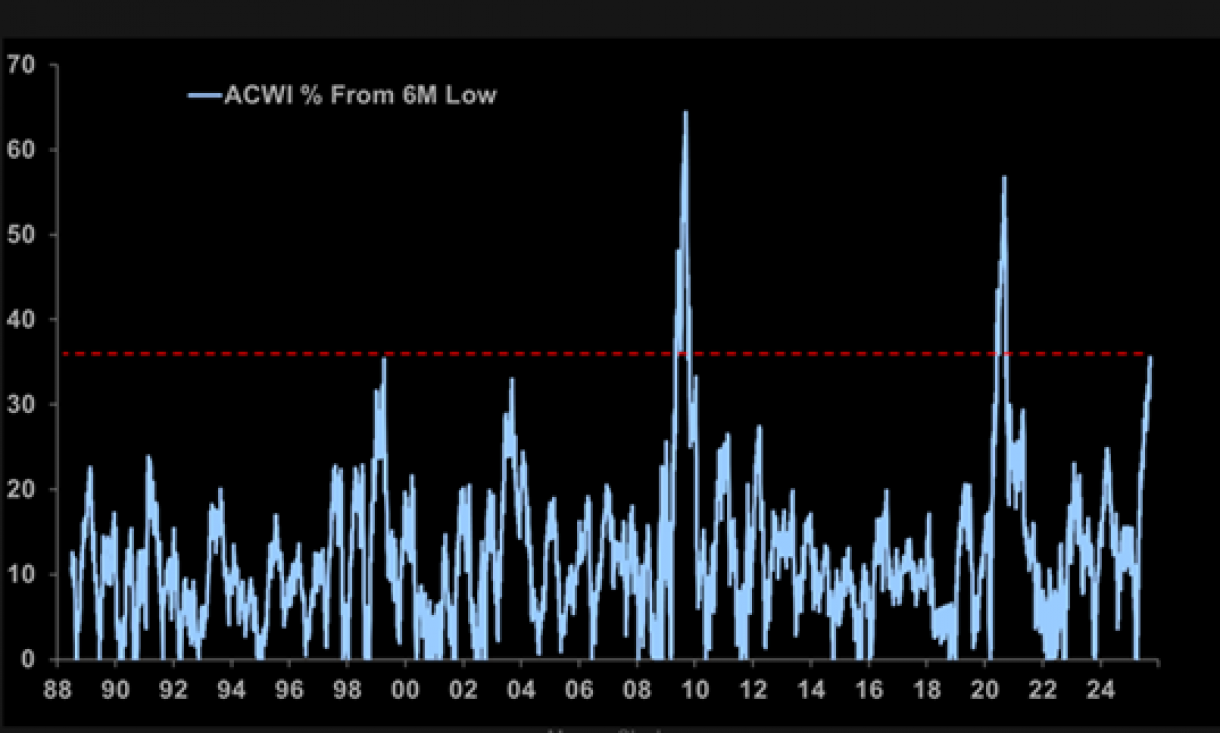The width and height of the screenshot is (1220, 733).
Task: Click the 2020 spike peak near 57
Action: click(x=1003, y=178)
